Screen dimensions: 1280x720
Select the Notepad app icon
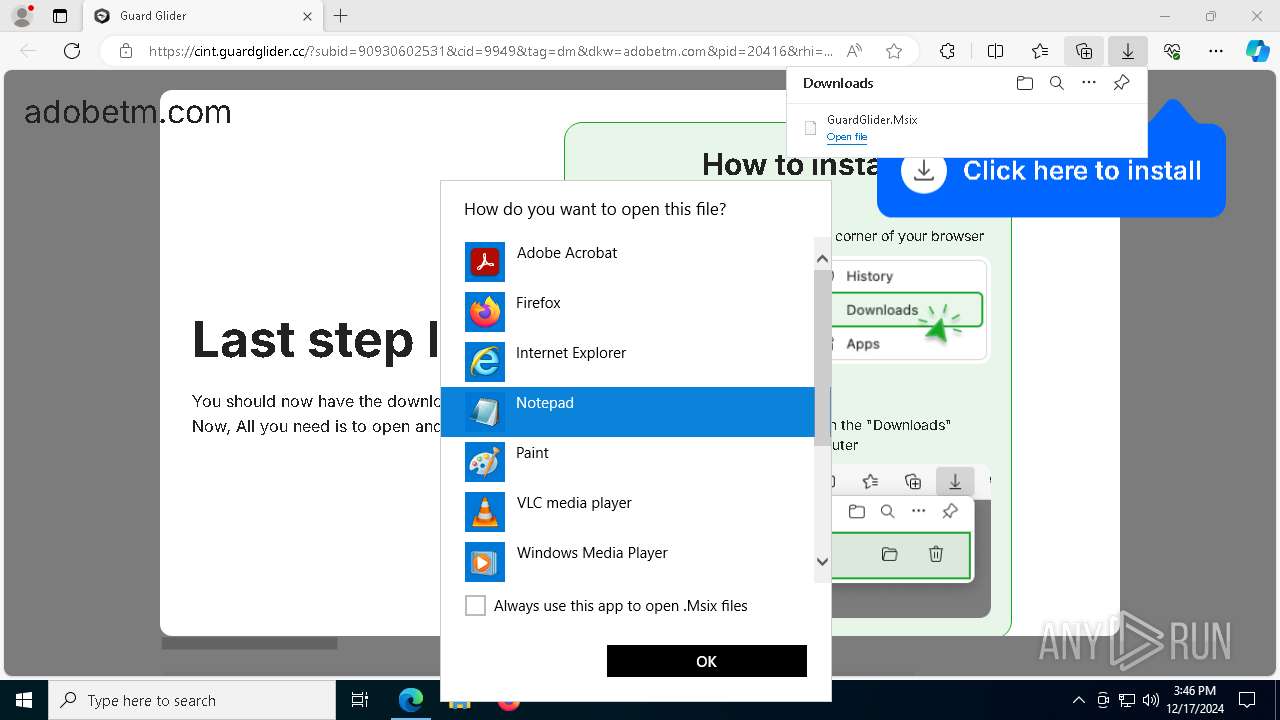pyautogui.click(x=485, y=412)
